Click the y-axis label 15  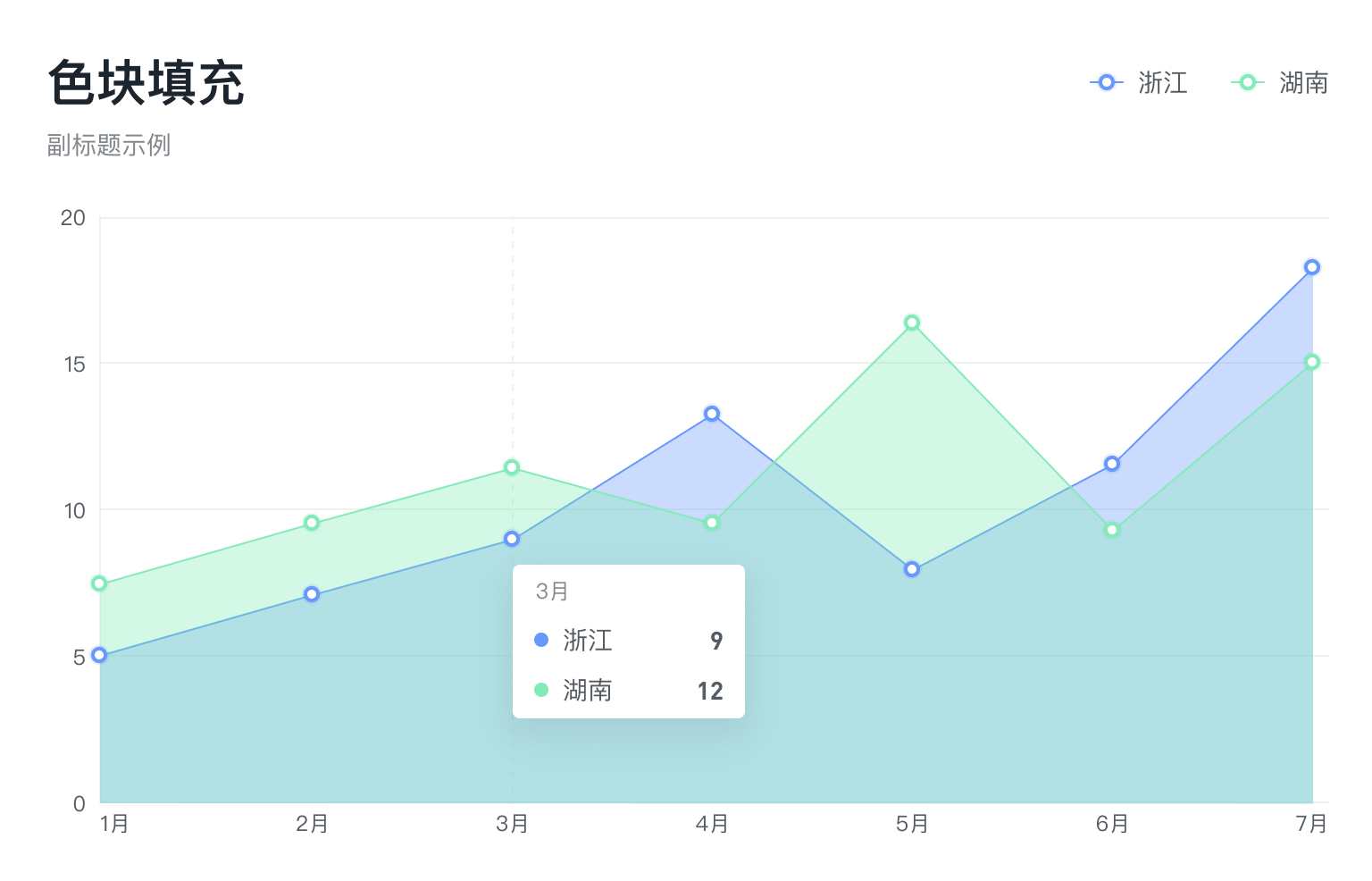pos(74,364)
